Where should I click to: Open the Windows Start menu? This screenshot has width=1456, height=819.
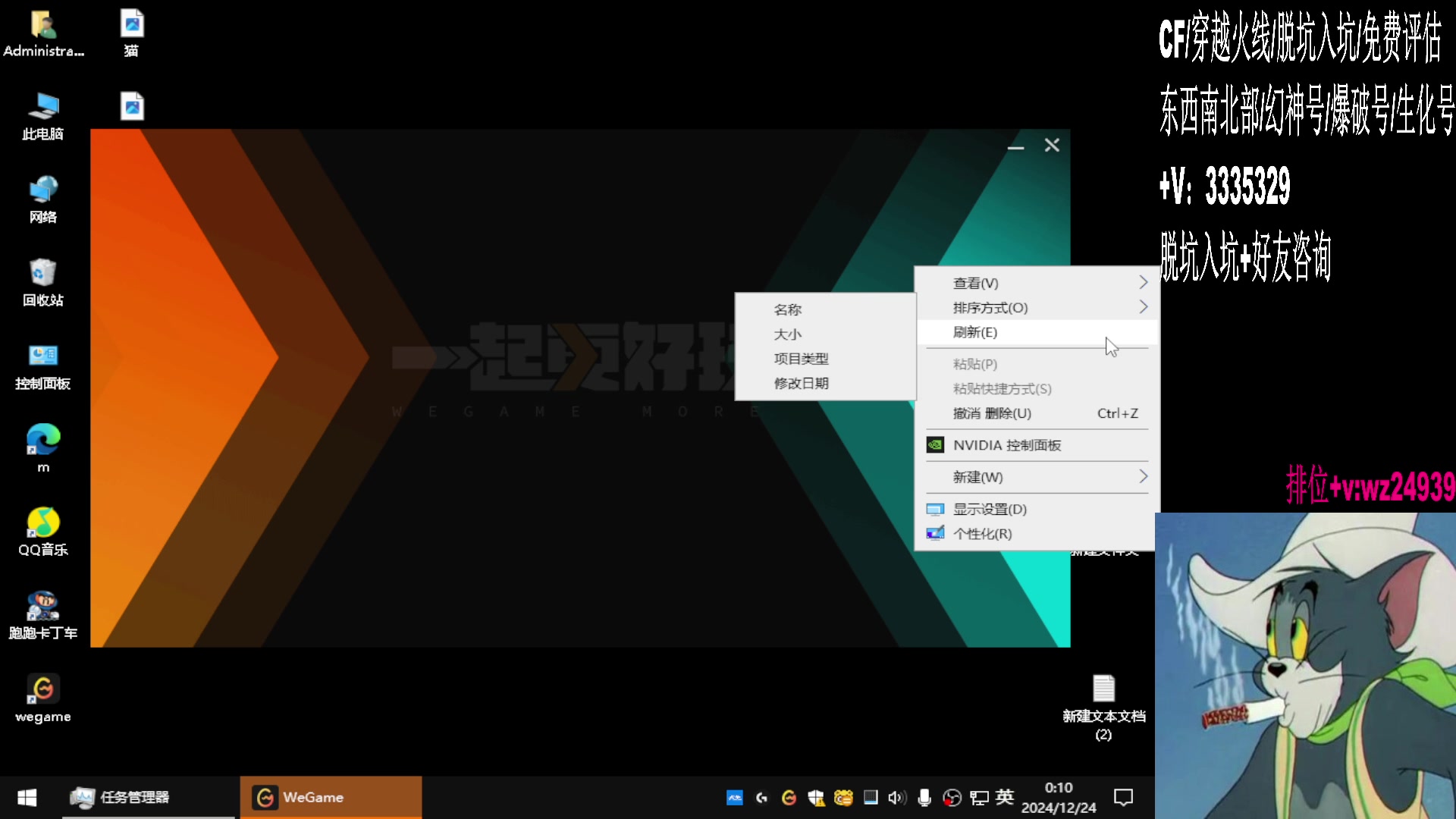point(27,797)
